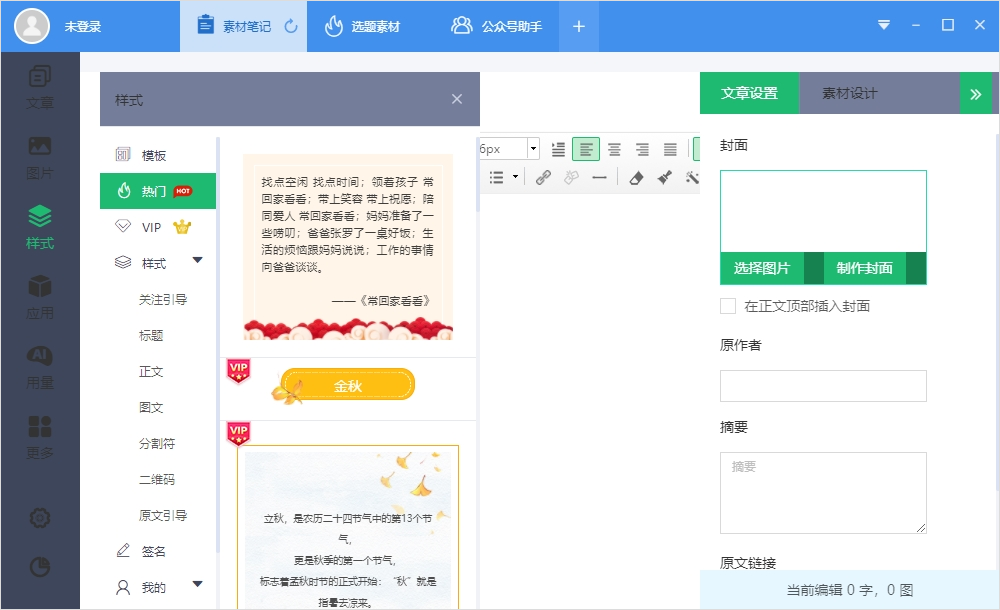Apply center text alignment
The width and height of the screenshot is (1000, 610).
[x=614, y=149]
